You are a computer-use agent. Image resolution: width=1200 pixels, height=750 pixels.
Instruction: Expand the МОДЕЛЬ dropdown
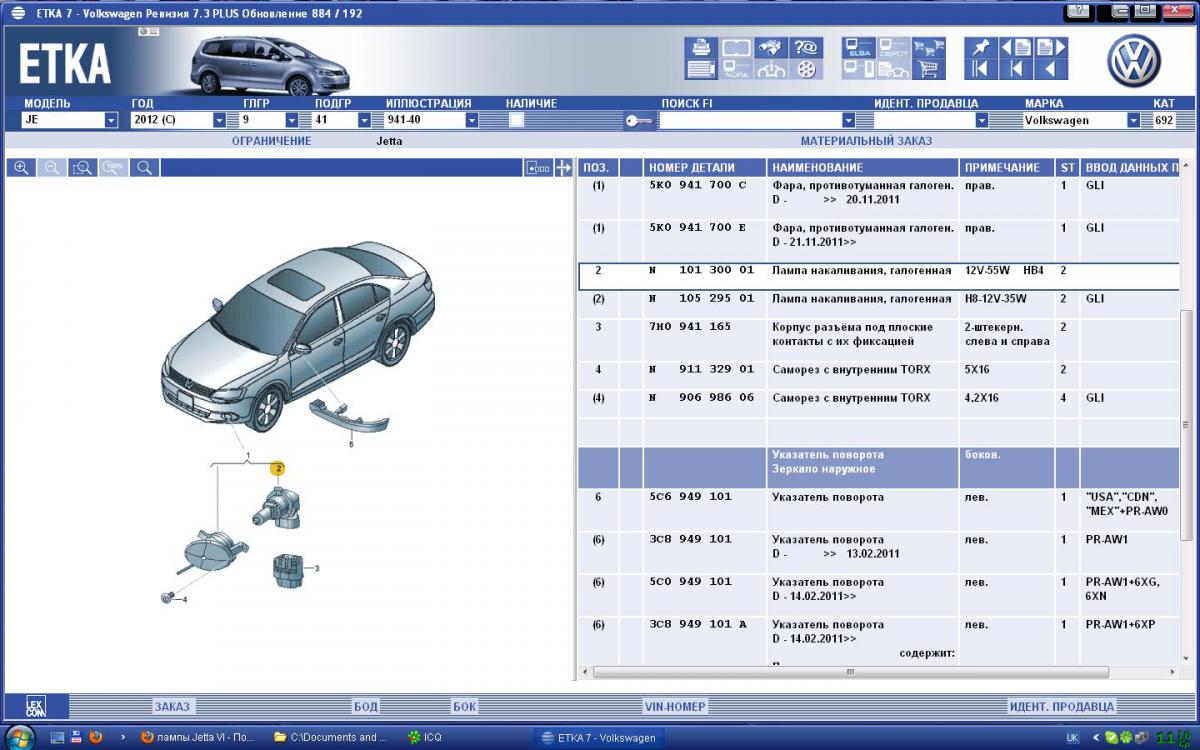pyautogui.click(x=111, y=120)
